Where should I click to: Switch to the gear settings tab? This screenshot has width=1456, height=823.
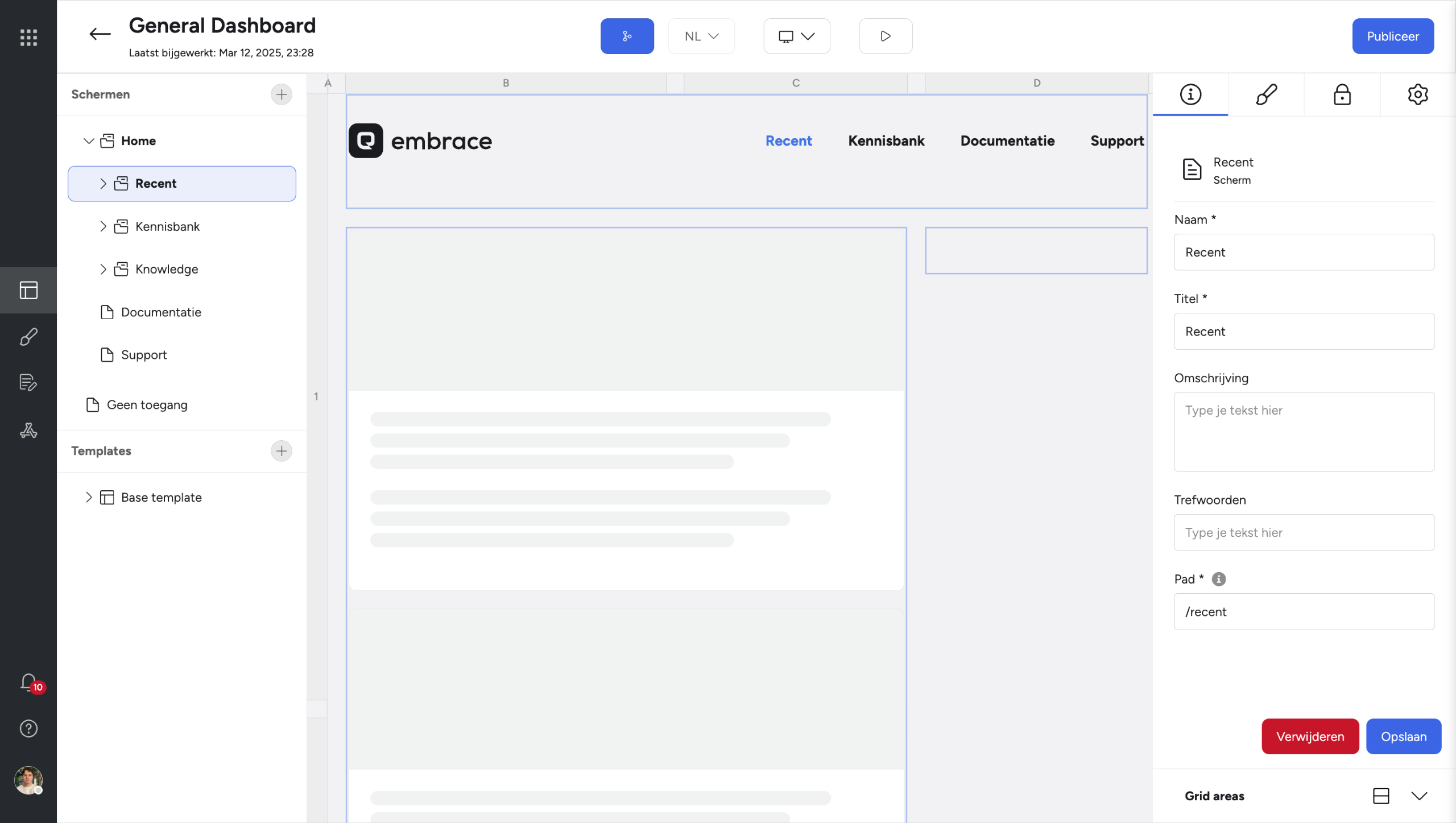pos(1418,94)
